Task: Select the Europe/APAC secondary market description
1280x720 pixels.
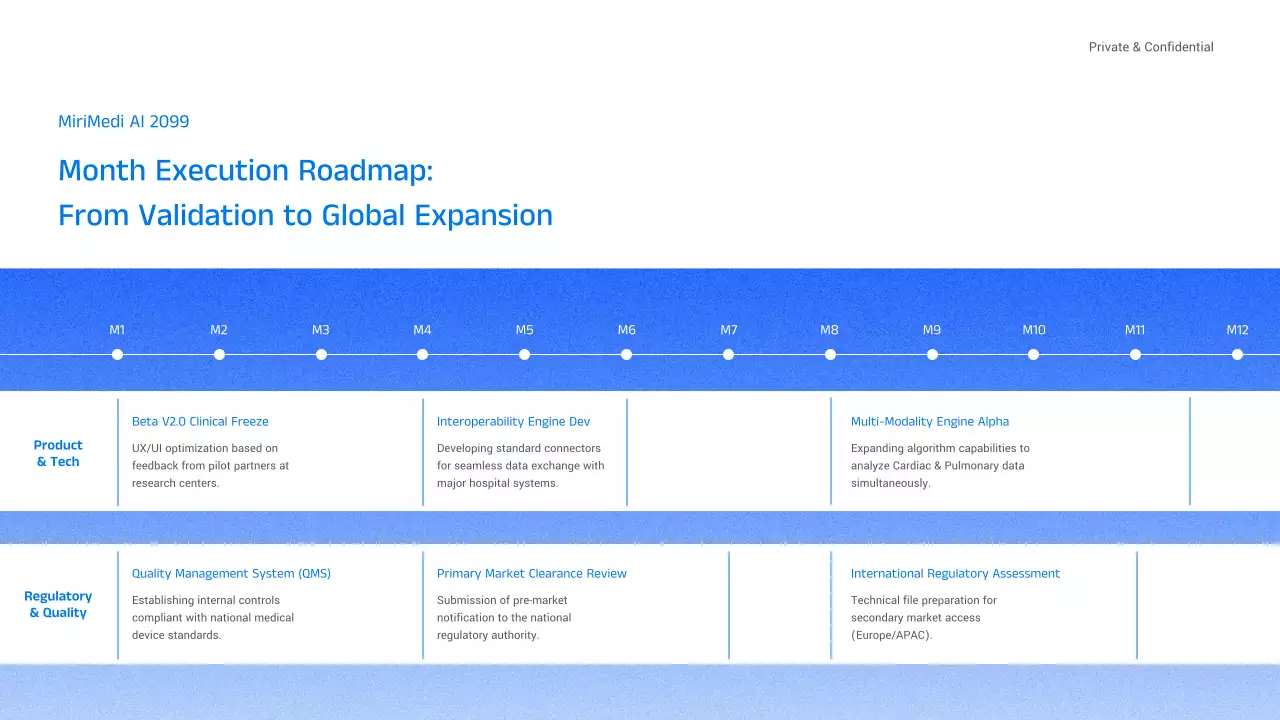Action: point(923,618)
